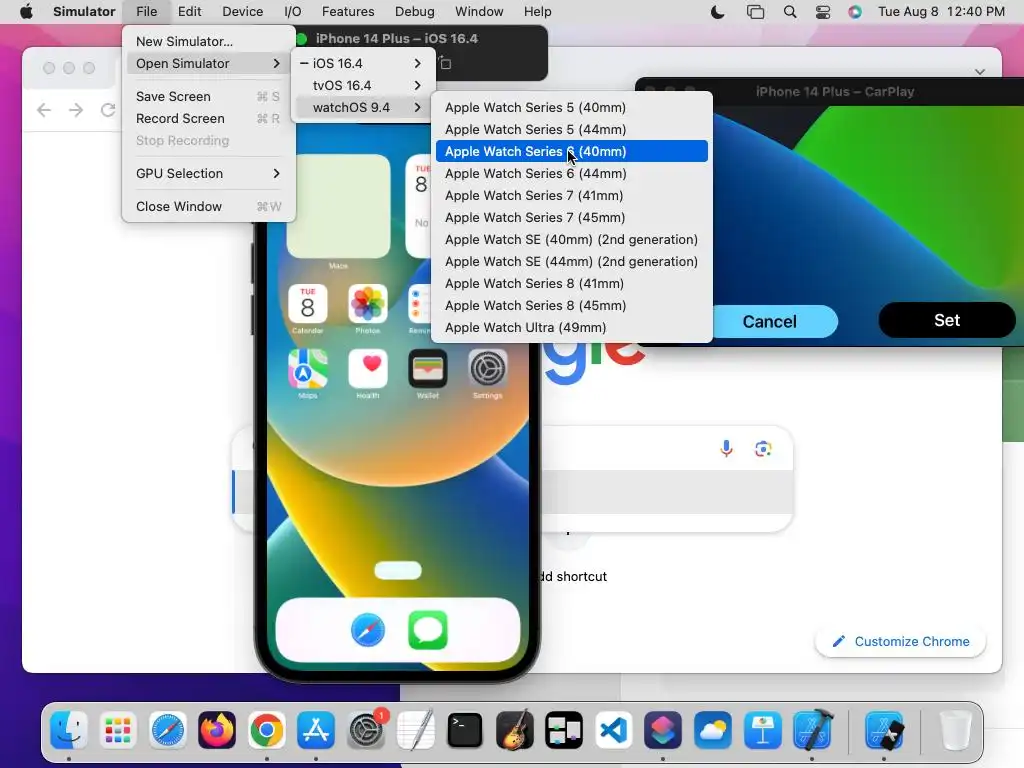Open Control Center in the menu bar
This screenshot has width=1024, height=768.
click(x=823, y=12)
